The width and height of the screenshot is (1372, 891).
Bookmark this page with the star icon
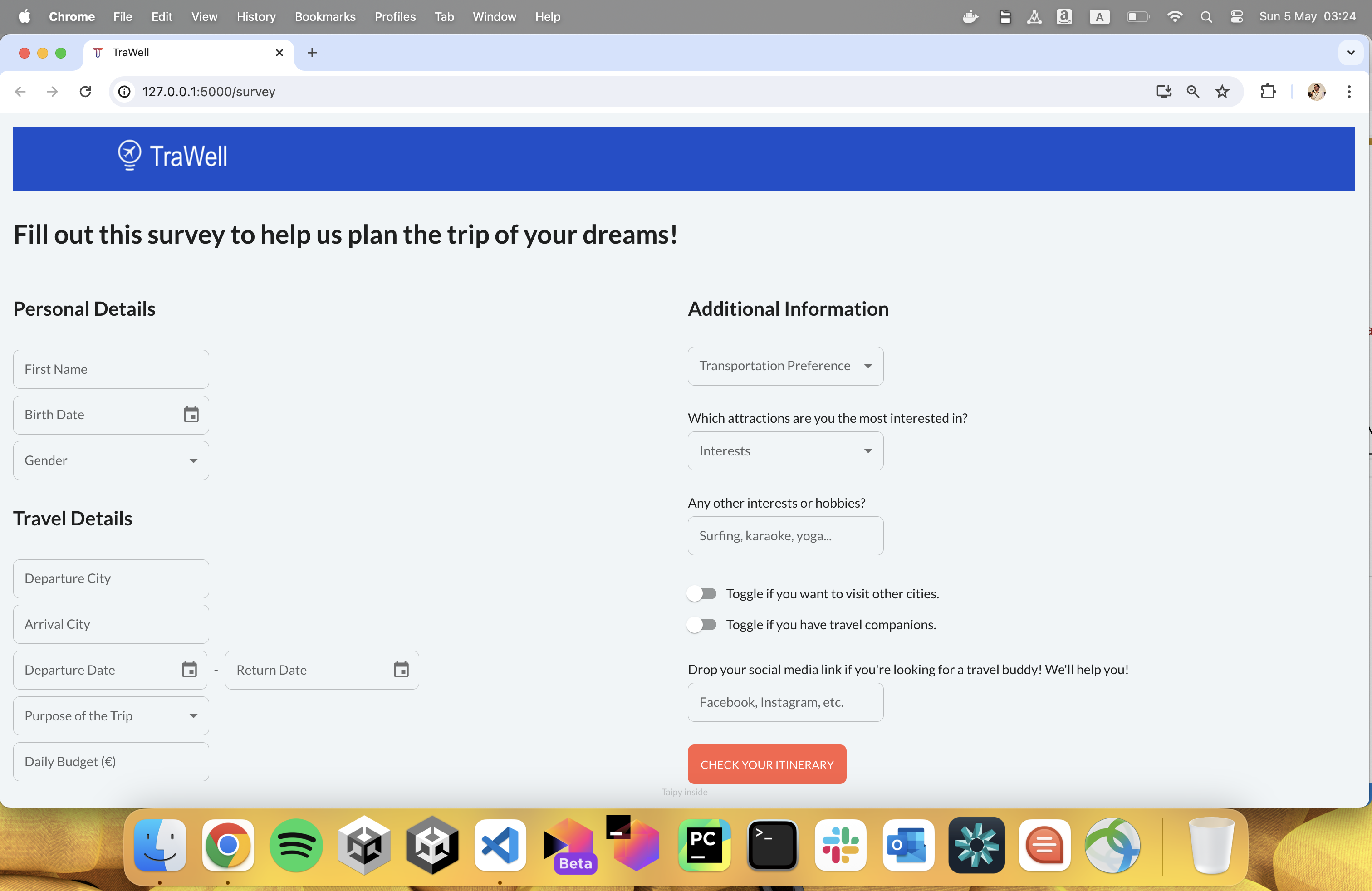click(1221, 91)
